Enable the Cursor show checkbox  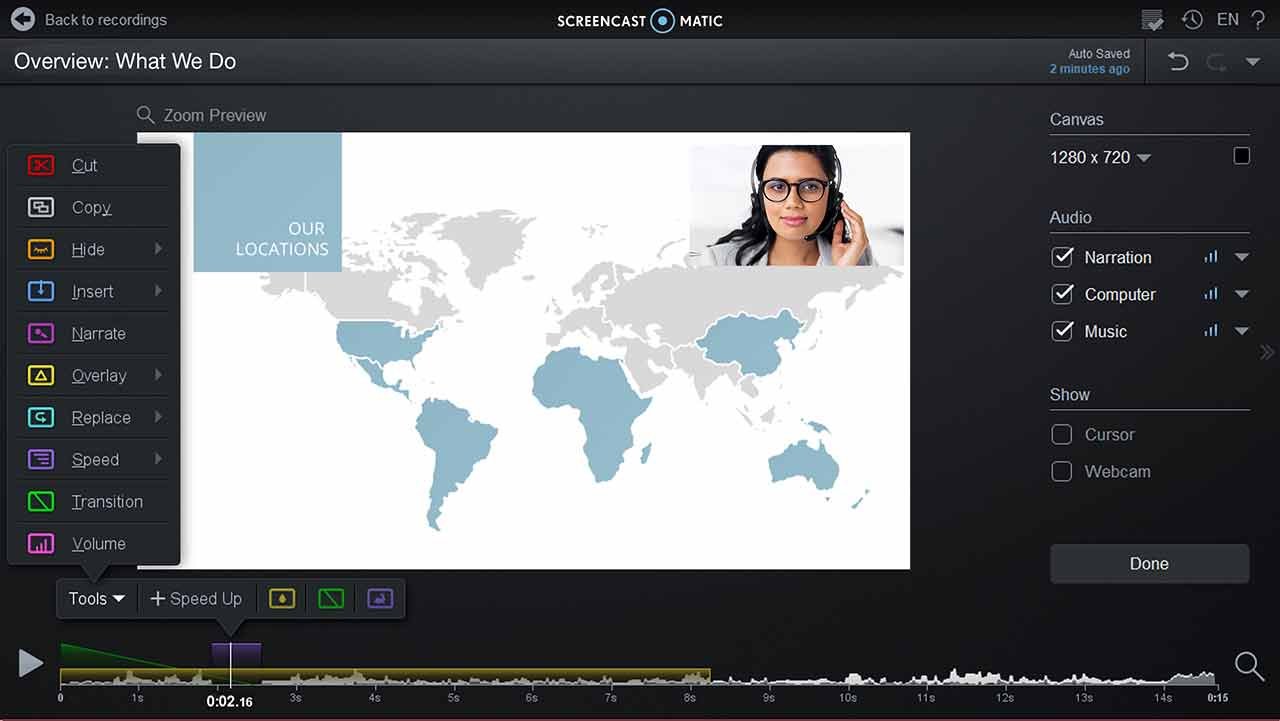click(x=1062, y=434)
